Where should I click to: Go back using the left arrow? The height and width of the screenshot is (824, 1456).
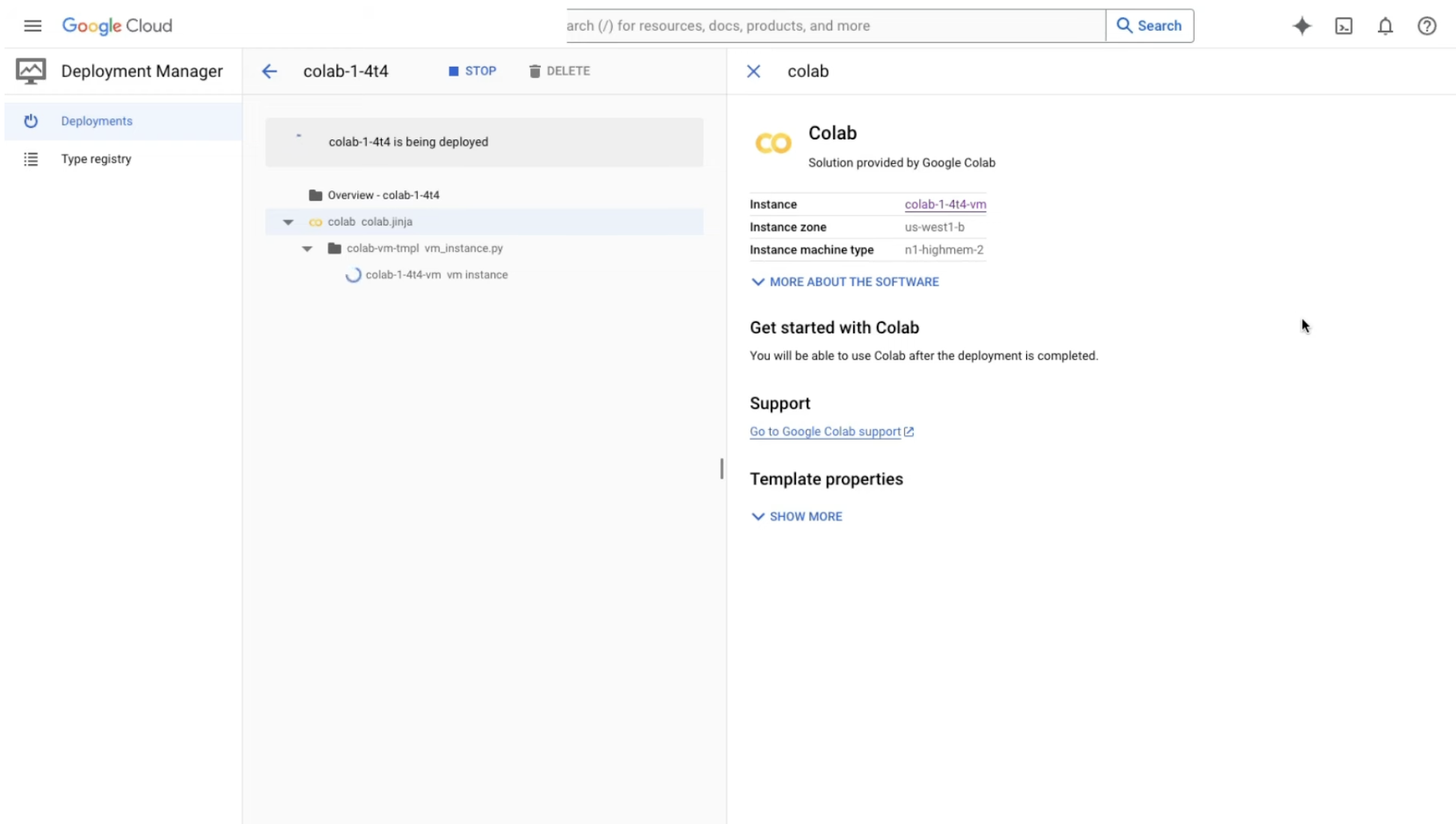(x=270, y=71)
